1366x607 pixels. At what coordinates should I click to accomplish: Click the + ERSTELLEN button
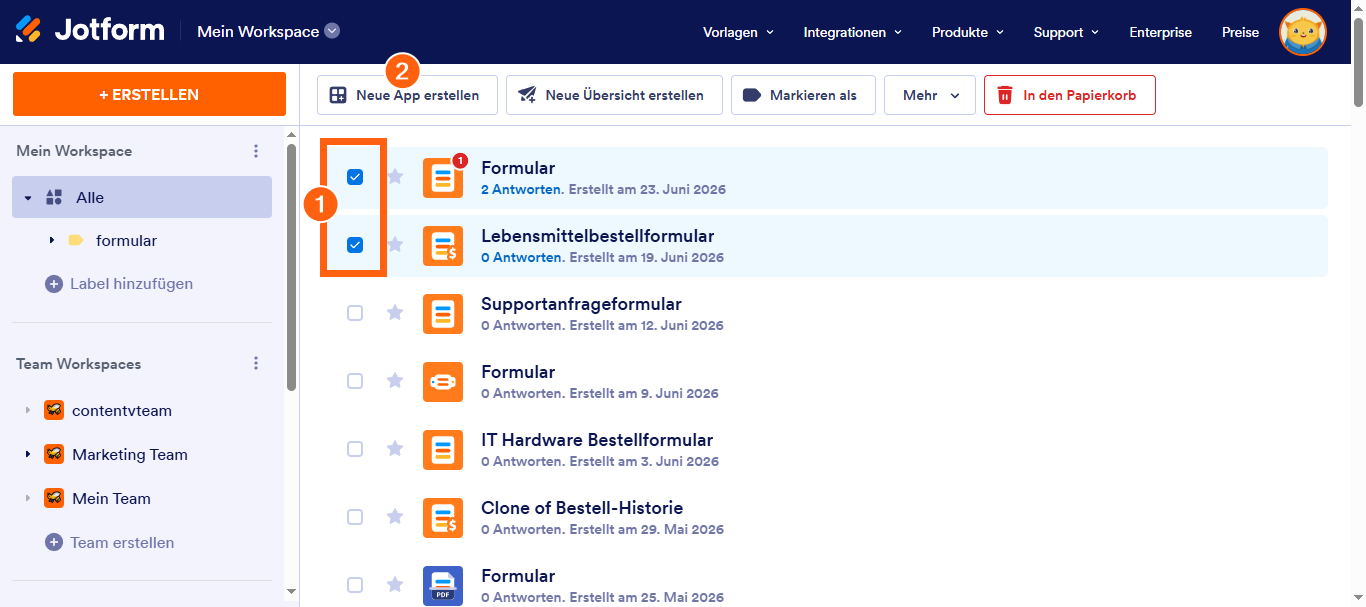pos(149,95)
